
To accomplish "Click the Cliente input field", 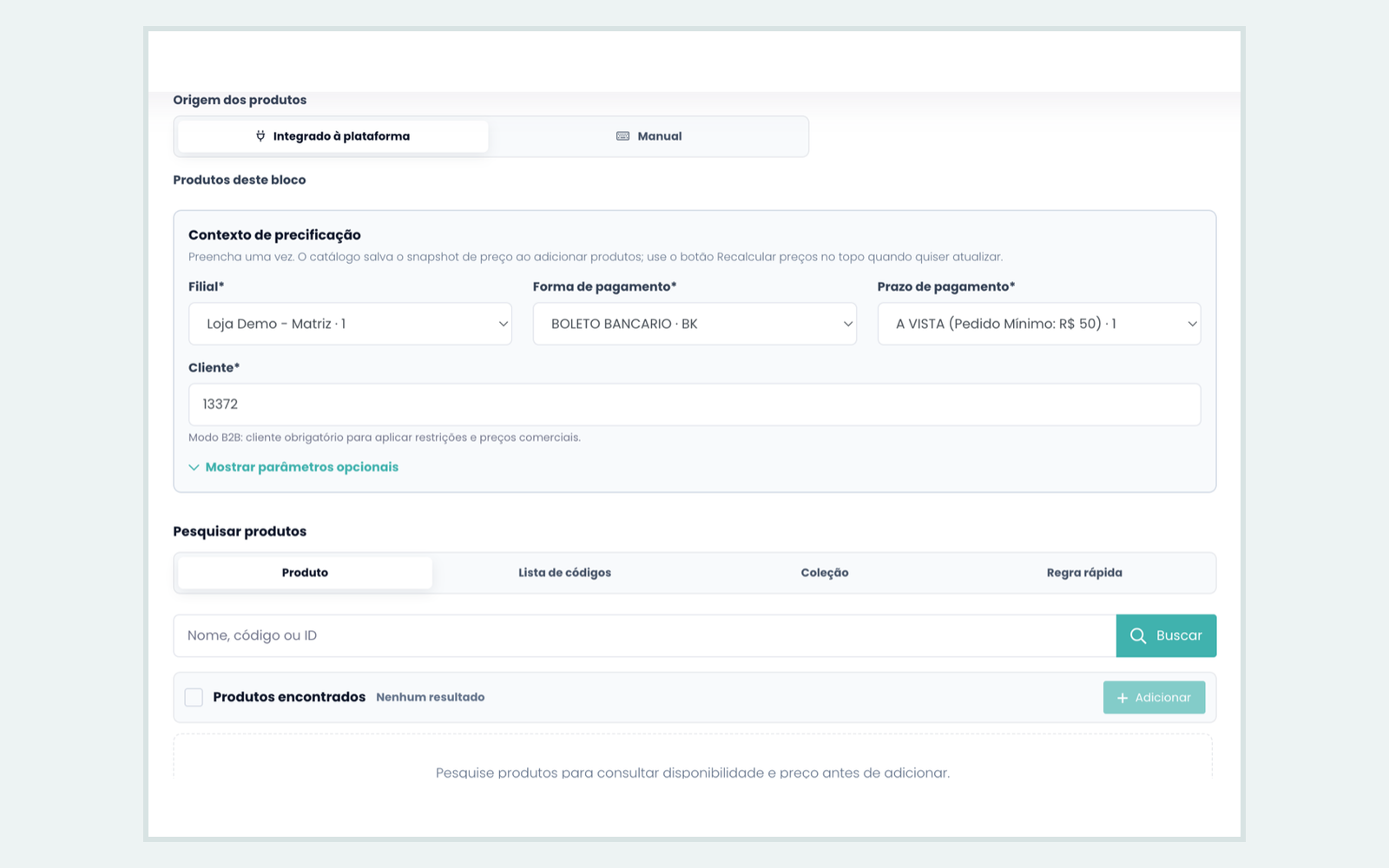I will point(694,404).
